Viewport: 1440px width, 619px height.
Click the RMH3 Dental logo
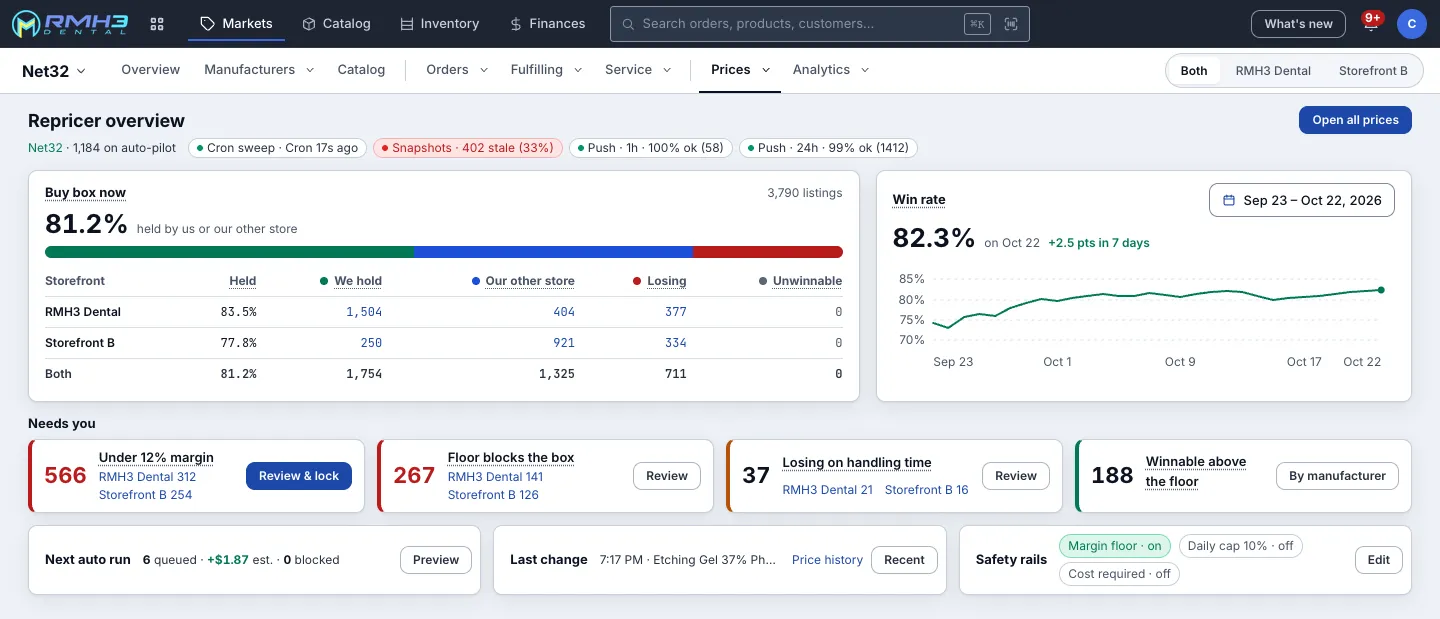(70, 24)
